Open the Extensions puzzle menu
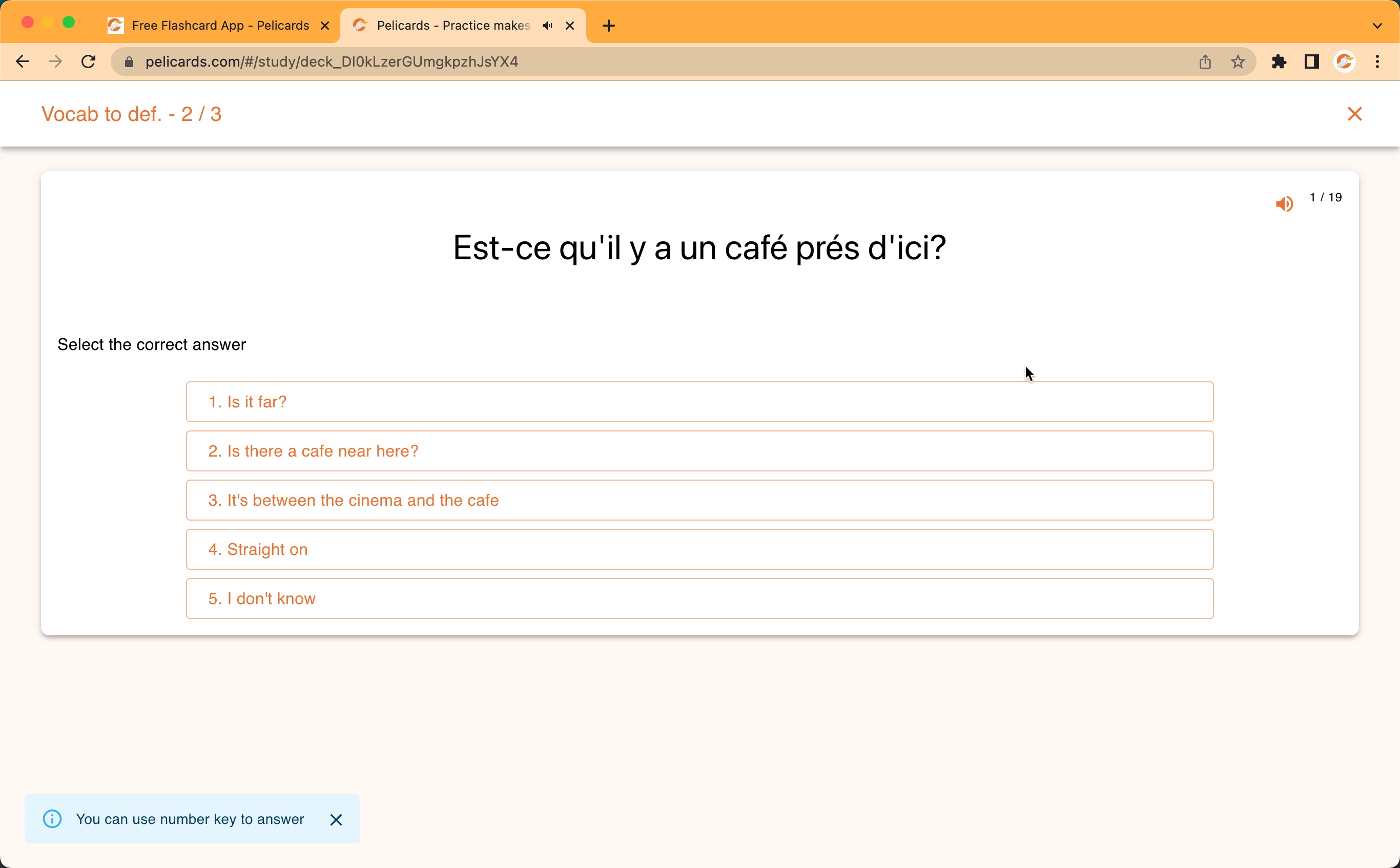This screenshot has width=1400, height=868. pos(1279,61)
